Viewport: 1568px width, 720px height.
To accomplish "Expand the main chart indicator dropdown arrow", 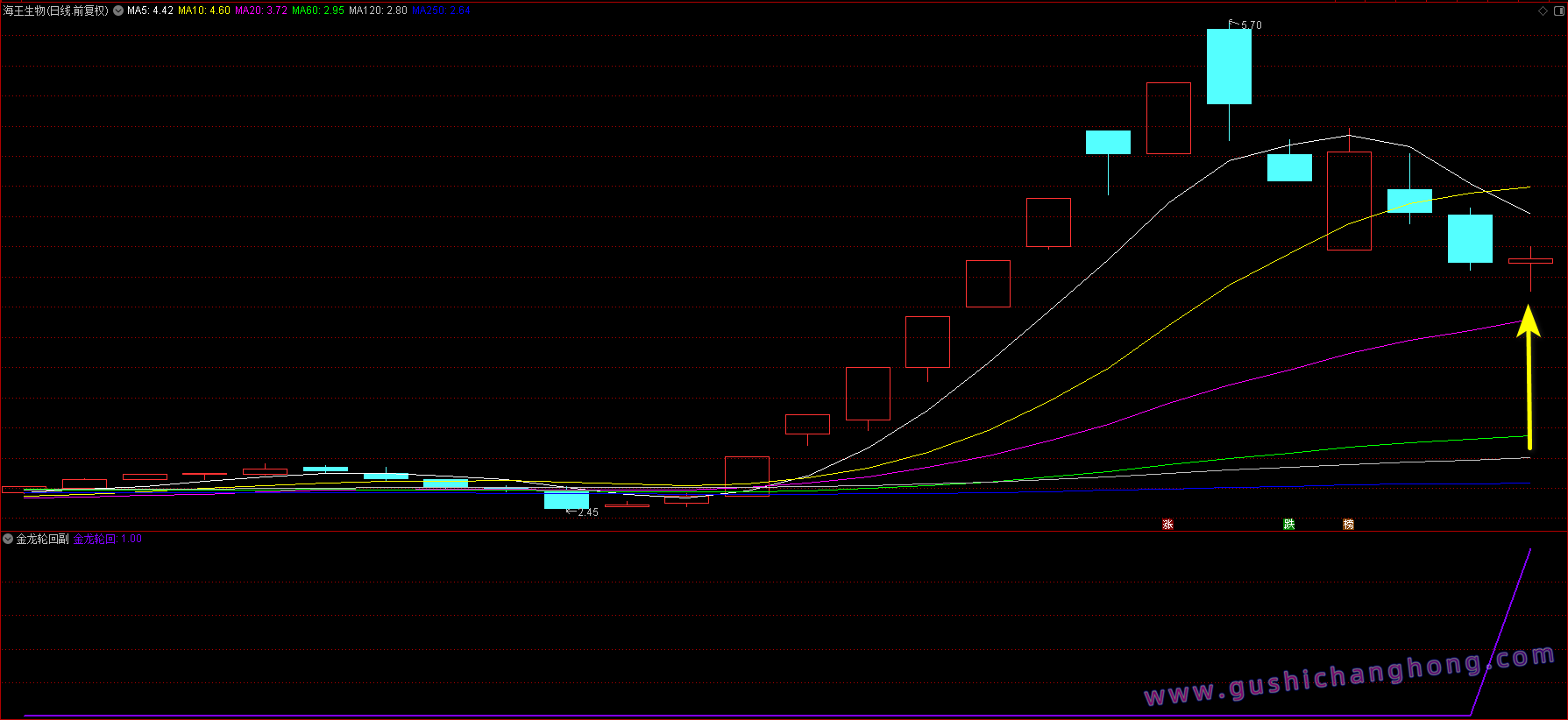I will point(118,11).
